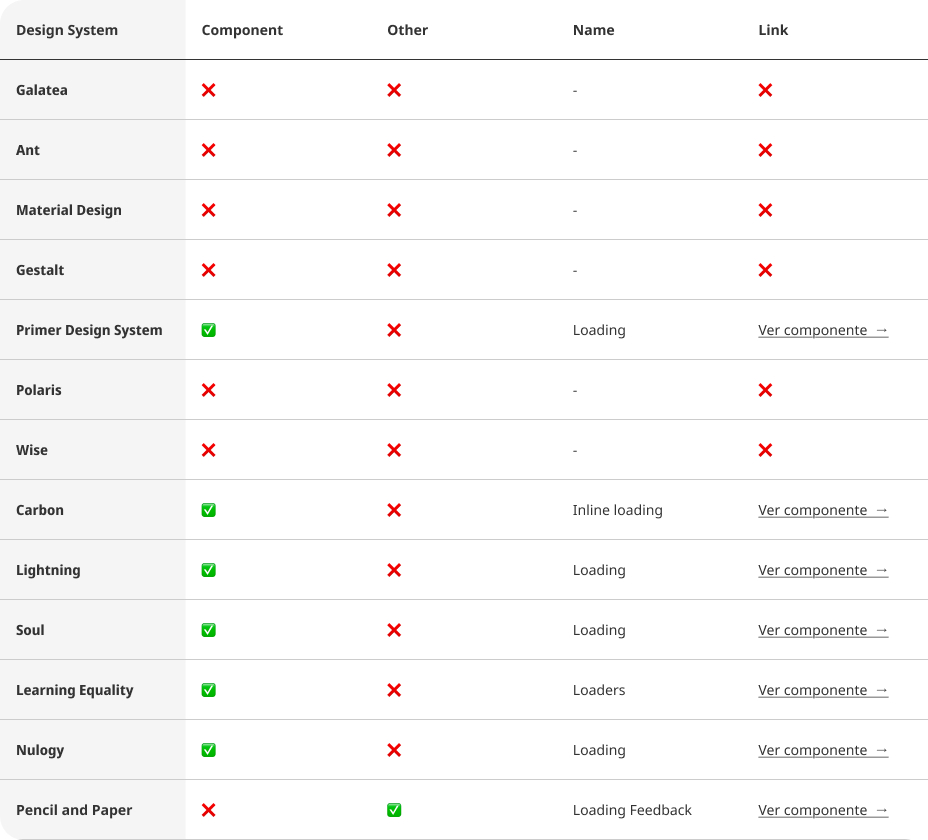
Task: Follow Soul's Ver componente link
Action: coord(823,630)
